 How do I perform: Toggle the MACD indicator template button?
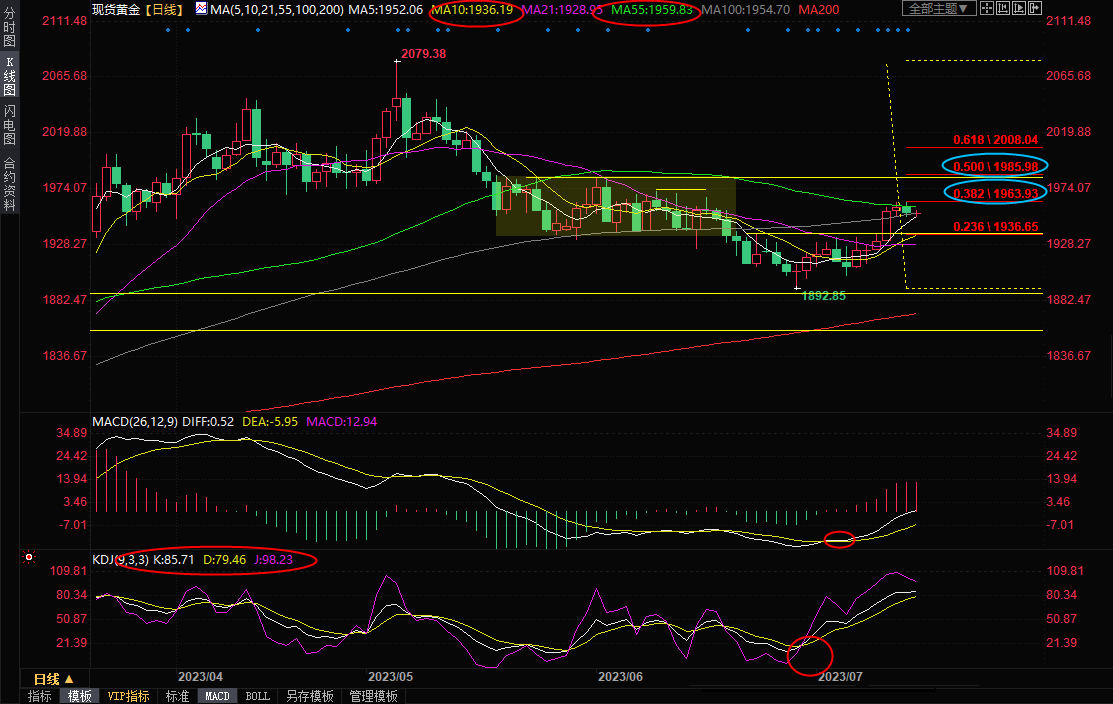pos(217,696)
